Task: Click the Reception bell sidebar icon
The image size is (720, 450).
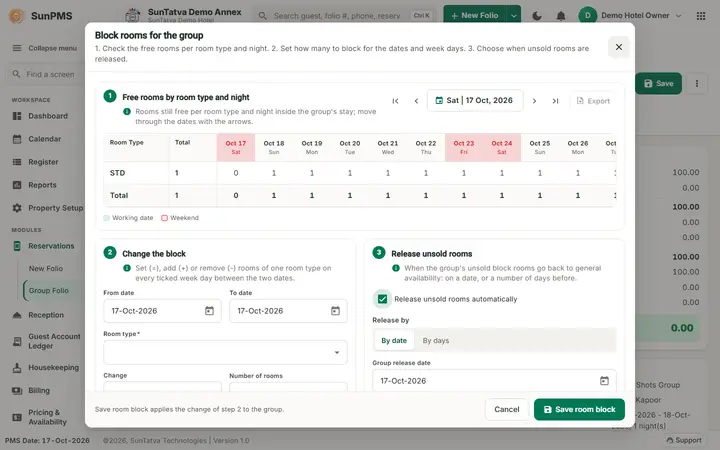Action: pos(17,315)
